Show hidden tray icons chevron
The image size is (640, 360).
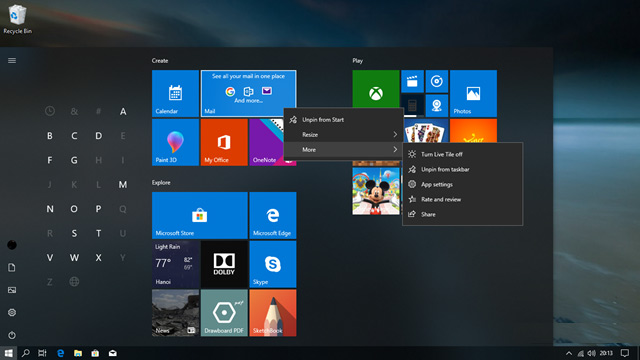569,353
